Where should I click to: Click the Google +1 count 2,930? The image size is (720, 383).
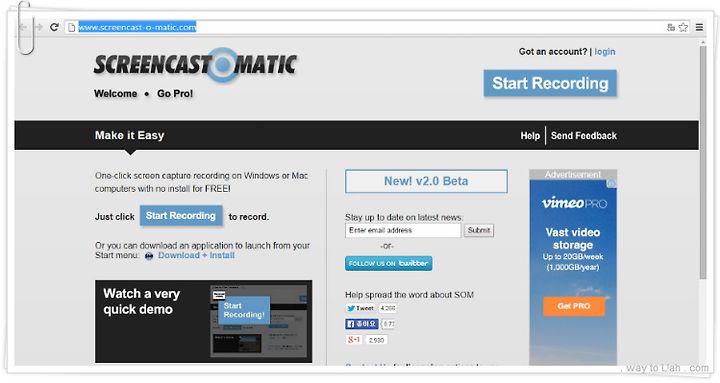click(x=377, y=340)
